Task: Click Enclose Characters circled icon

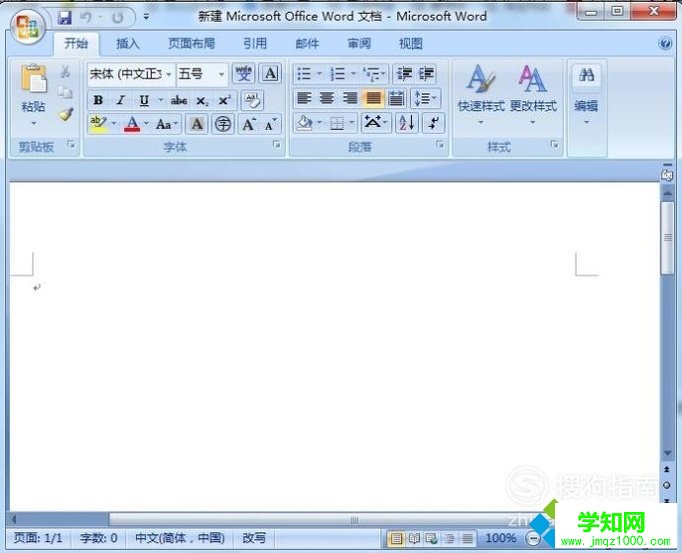Action: (x=223, y=124)
